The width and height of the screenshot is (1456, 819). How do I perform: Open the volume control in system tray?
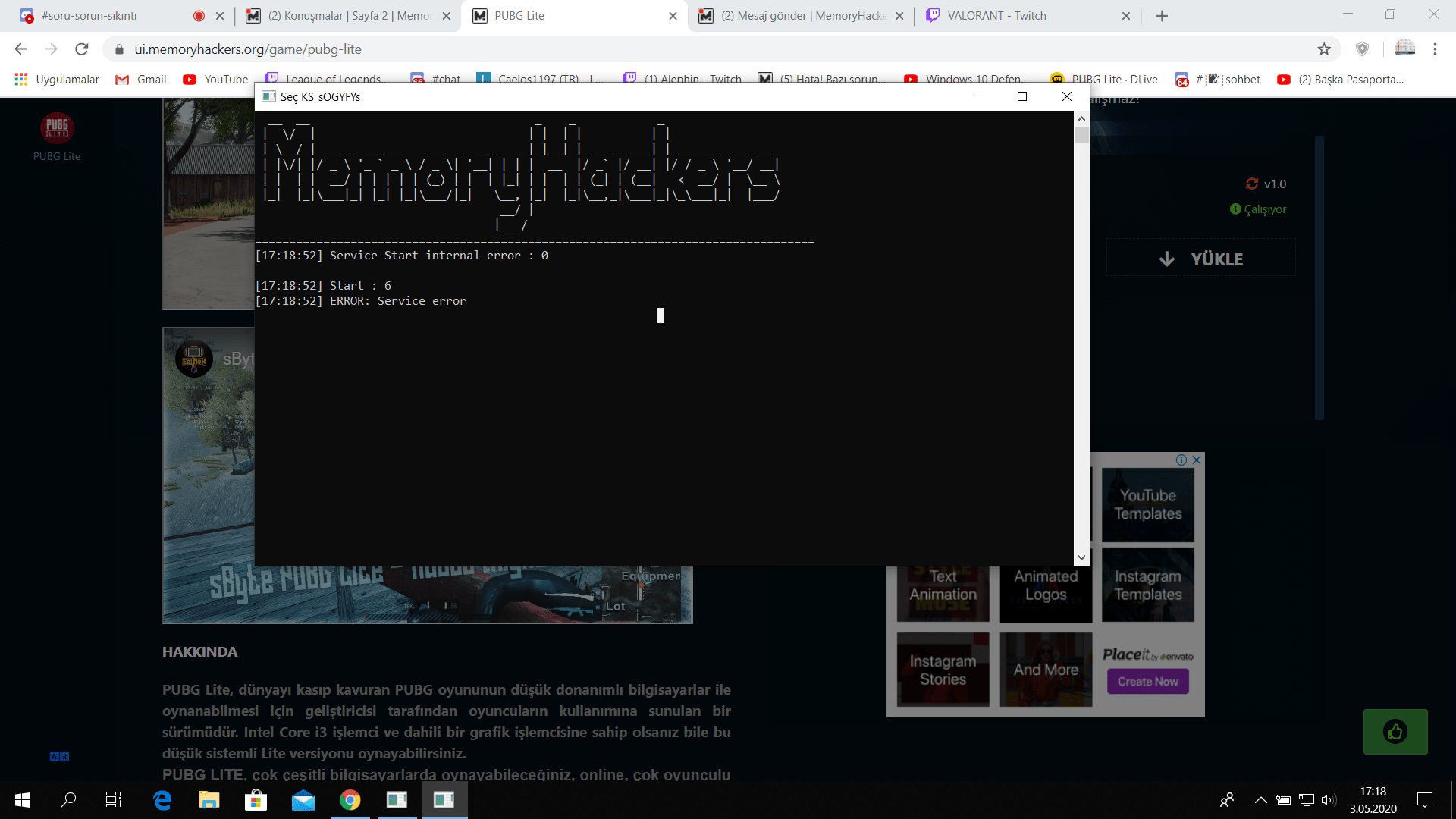[1329, 800]
